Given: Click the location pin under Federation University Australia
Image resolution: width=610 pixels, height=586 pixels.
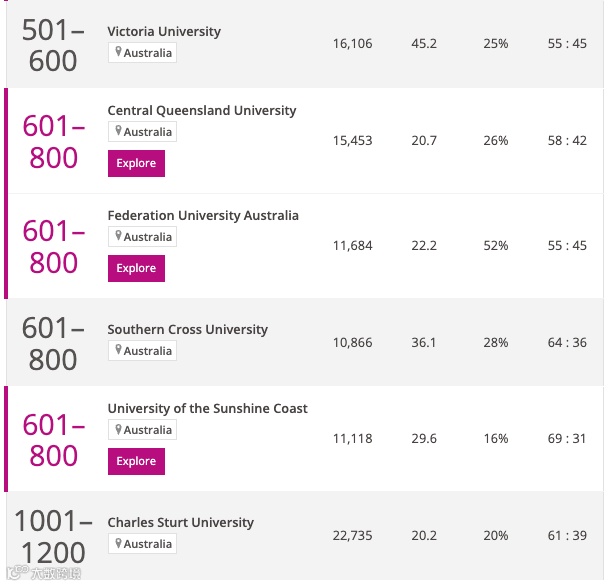Looking at the screenshot, I should click(118, 237).
